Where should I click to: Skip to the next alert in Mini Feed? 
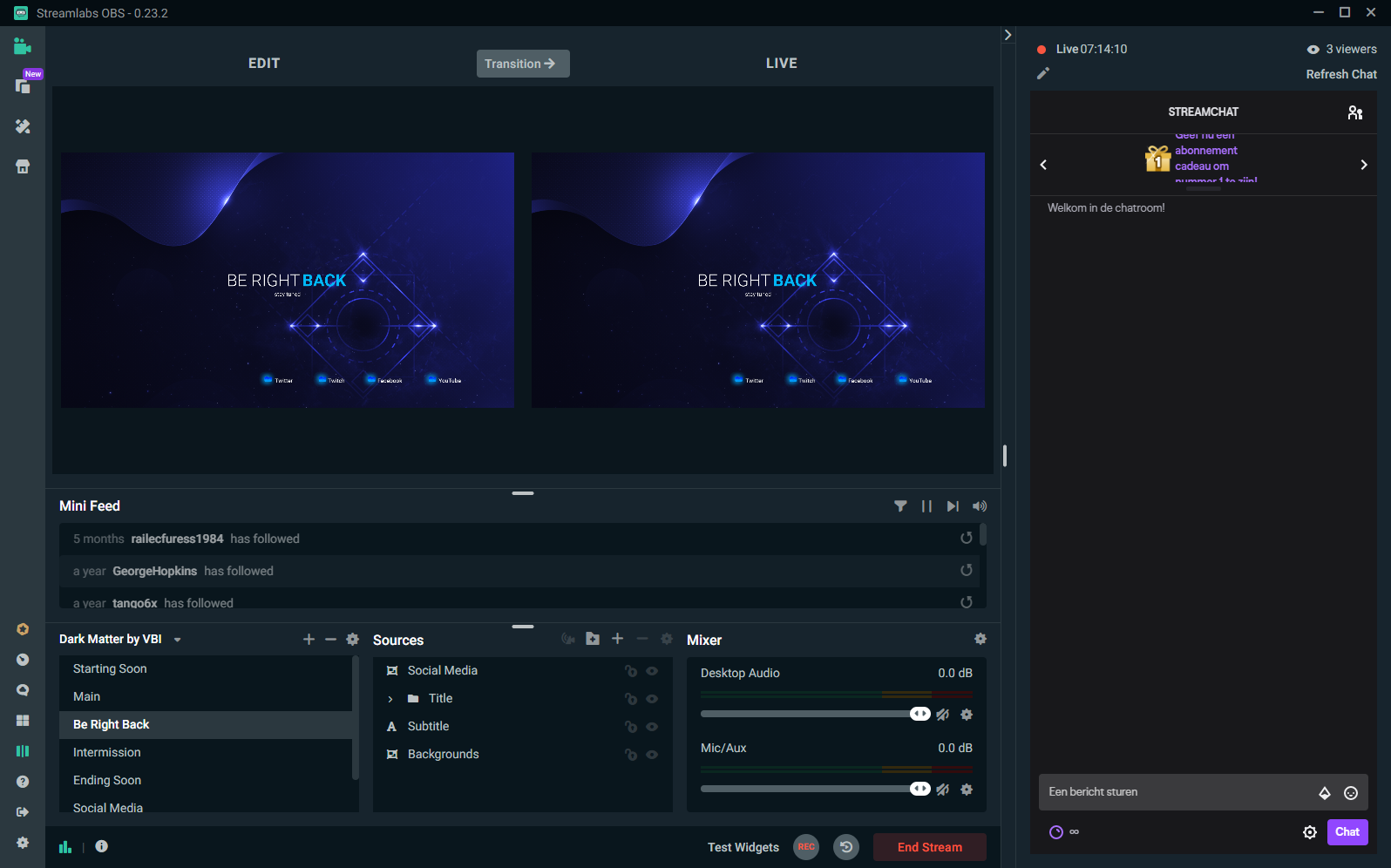pos(953,506)
